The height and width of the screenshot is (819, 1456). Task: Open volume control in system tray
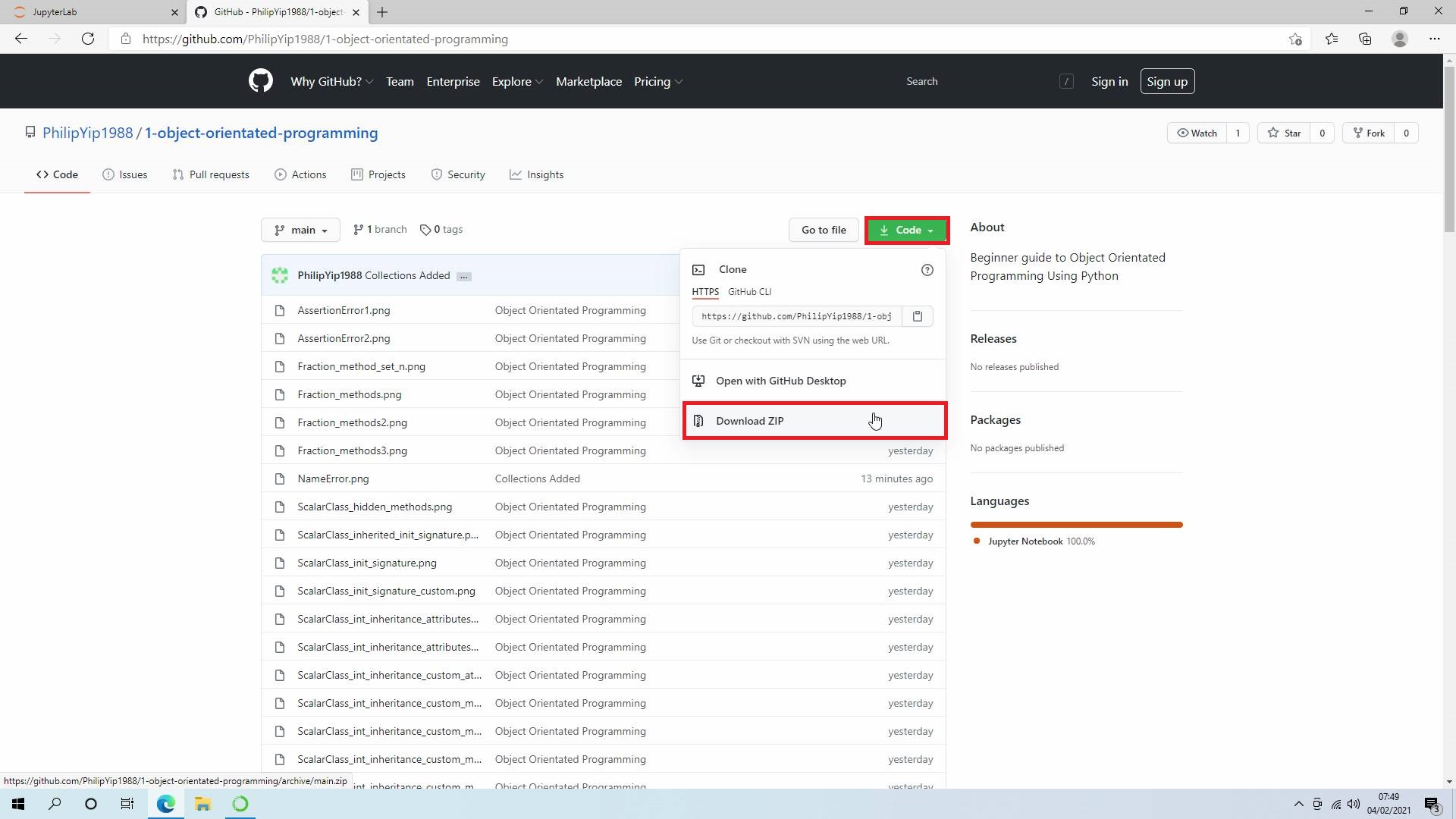tap(1354, 804)
